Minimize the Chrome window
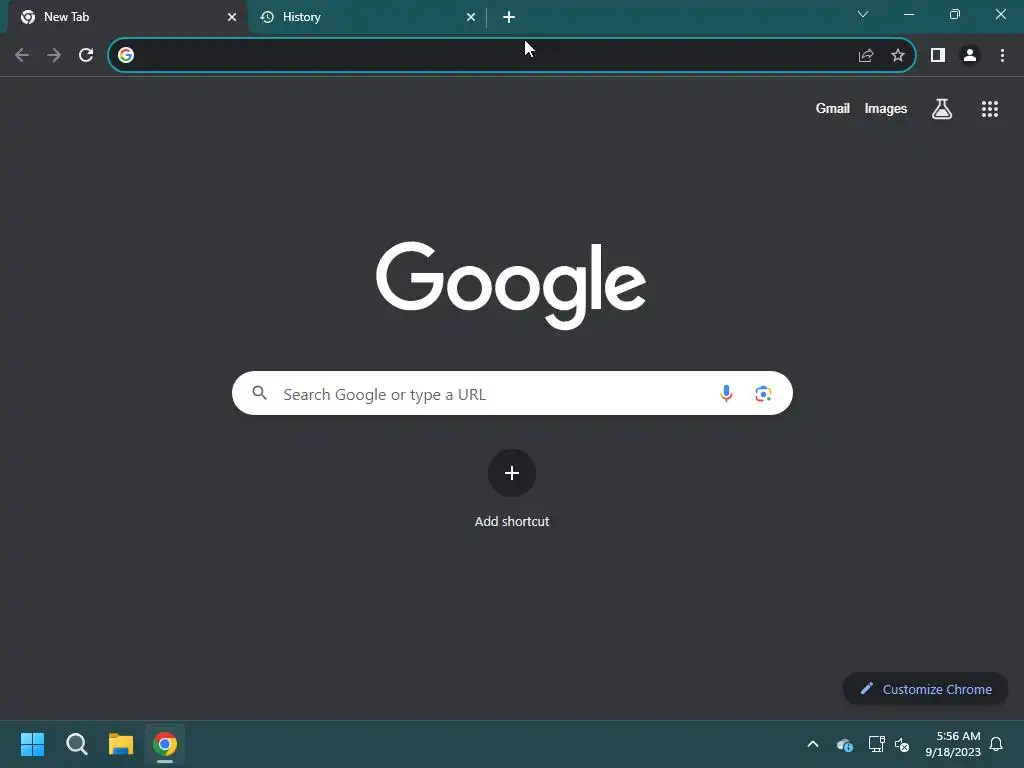 pyautogui.click(x=909, y=14)
